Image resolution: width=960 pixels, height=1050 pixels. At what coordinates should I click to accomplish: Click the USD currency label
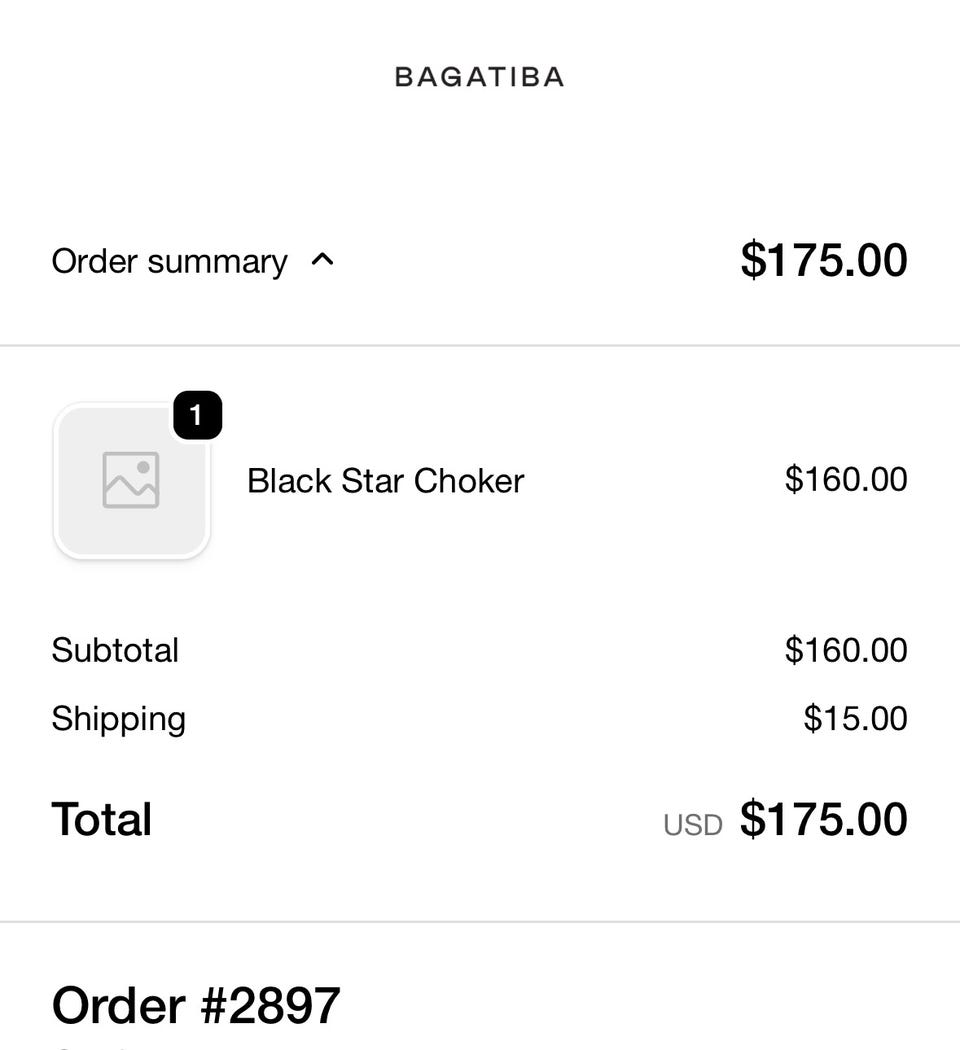coord(692,825)
